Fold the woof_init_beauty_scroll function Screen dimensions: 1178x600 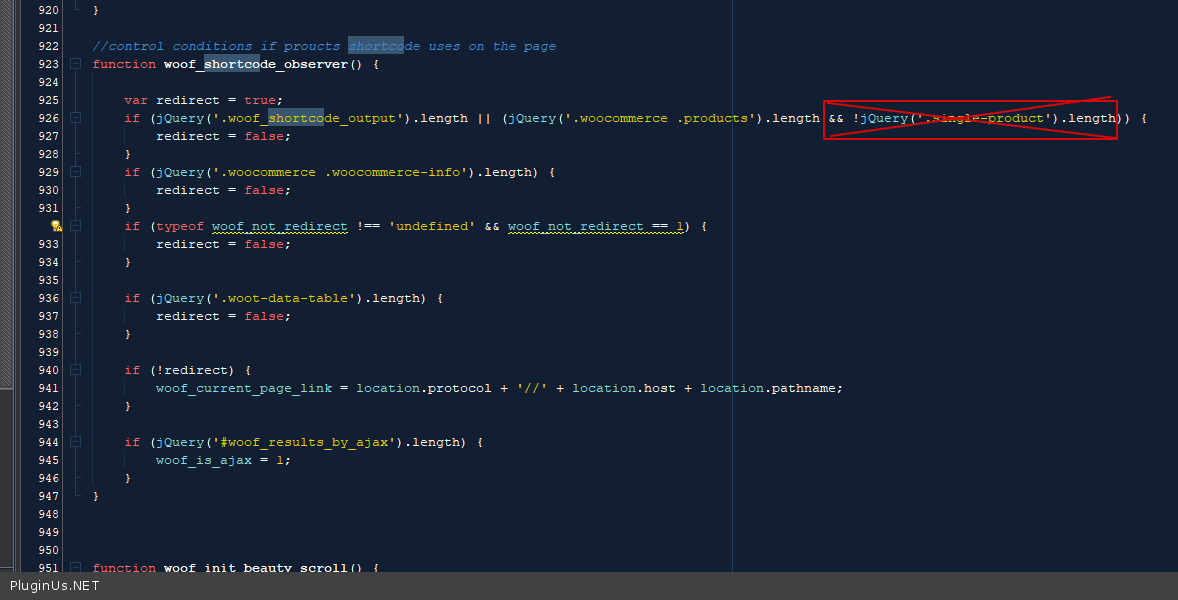coord(75,568)
